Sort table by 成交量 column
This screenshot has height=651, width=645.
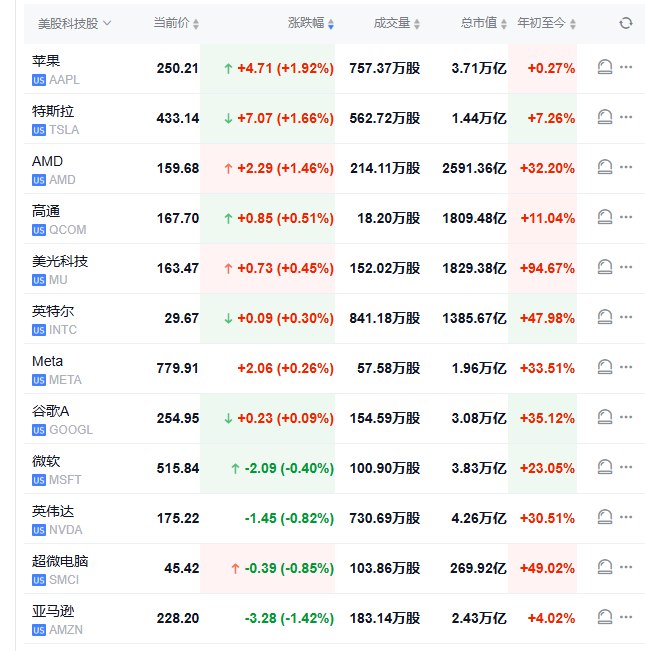tap(397, 23)
